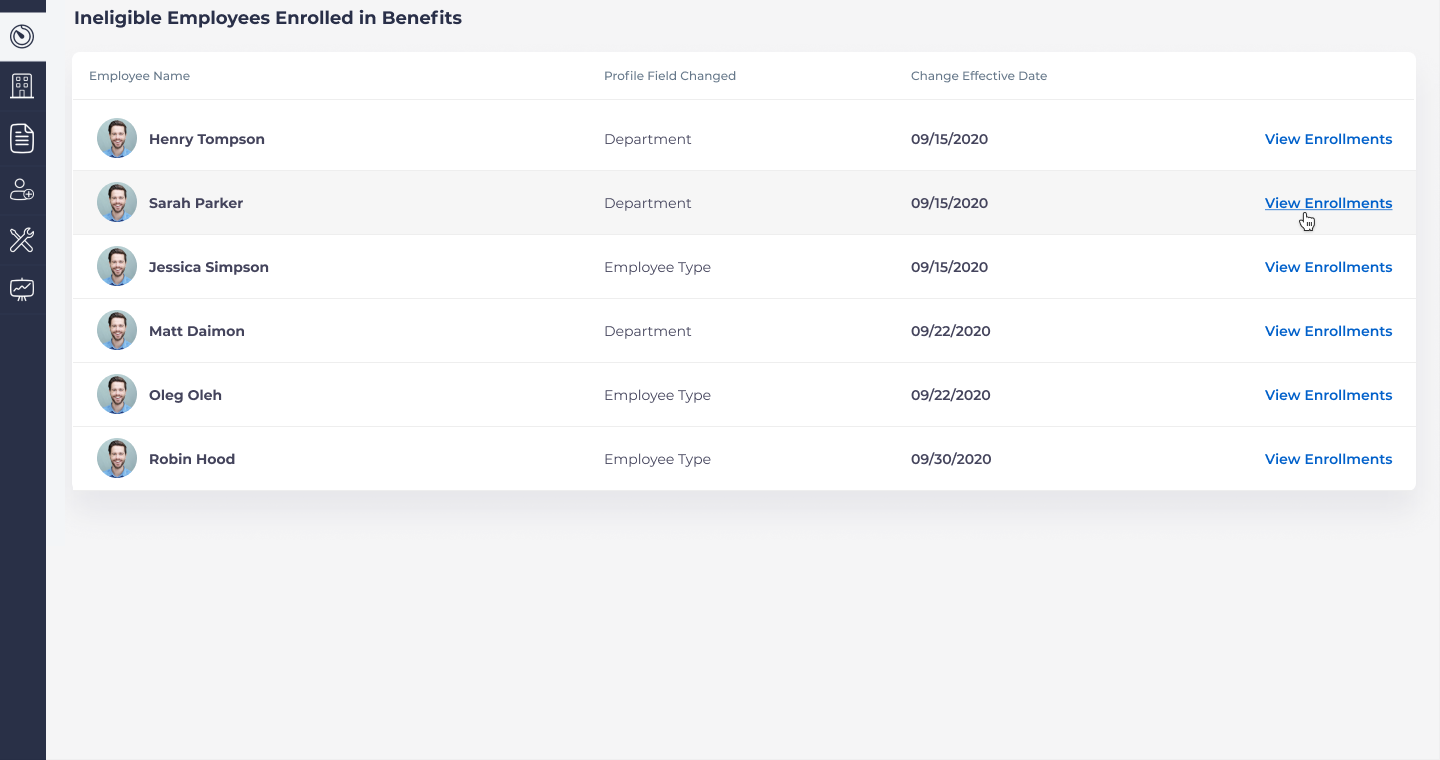Open the tools wrench sidebar icon

pos(22,240)
